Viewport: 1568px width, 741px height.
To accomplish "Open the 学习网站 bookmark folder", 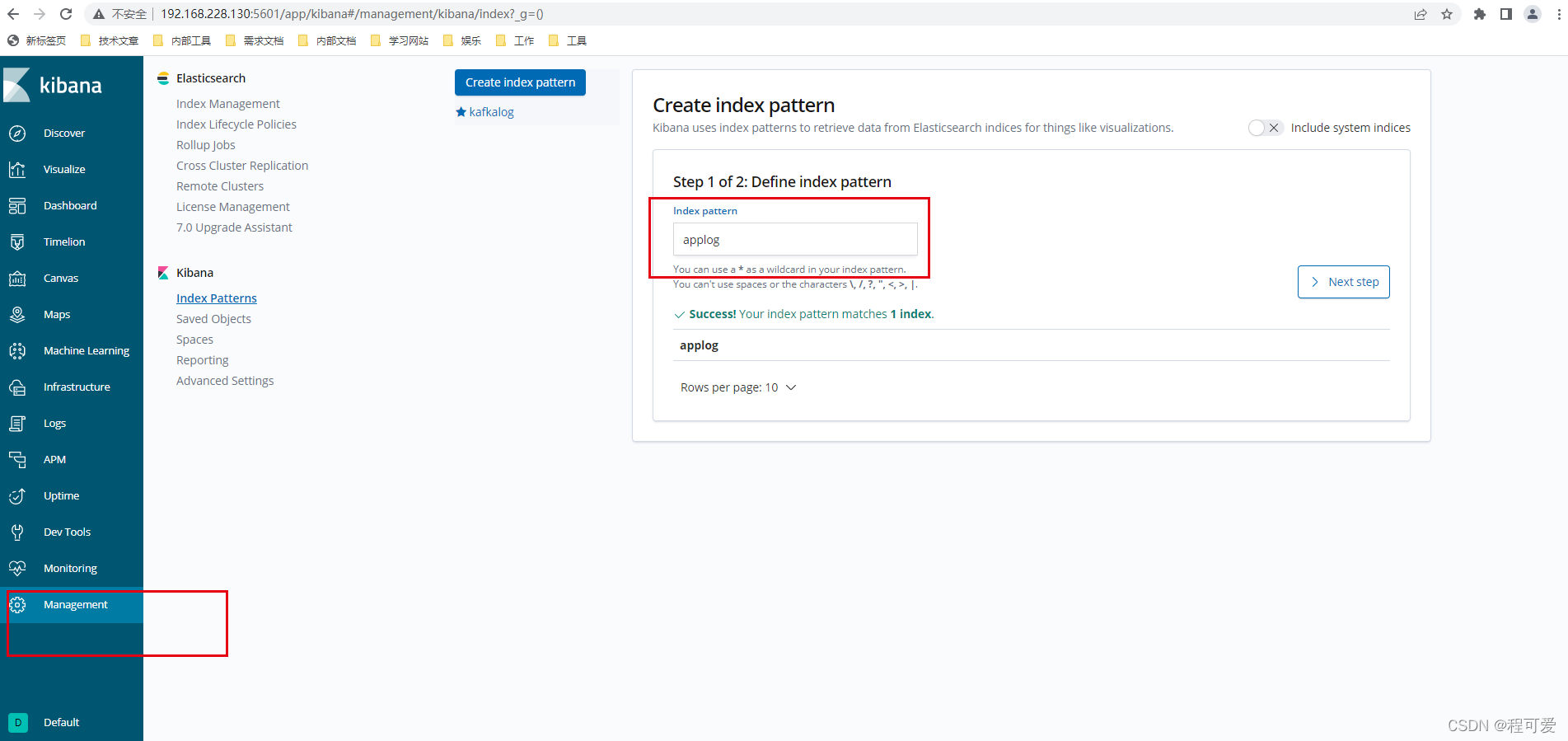I will [x=400, y=41].
